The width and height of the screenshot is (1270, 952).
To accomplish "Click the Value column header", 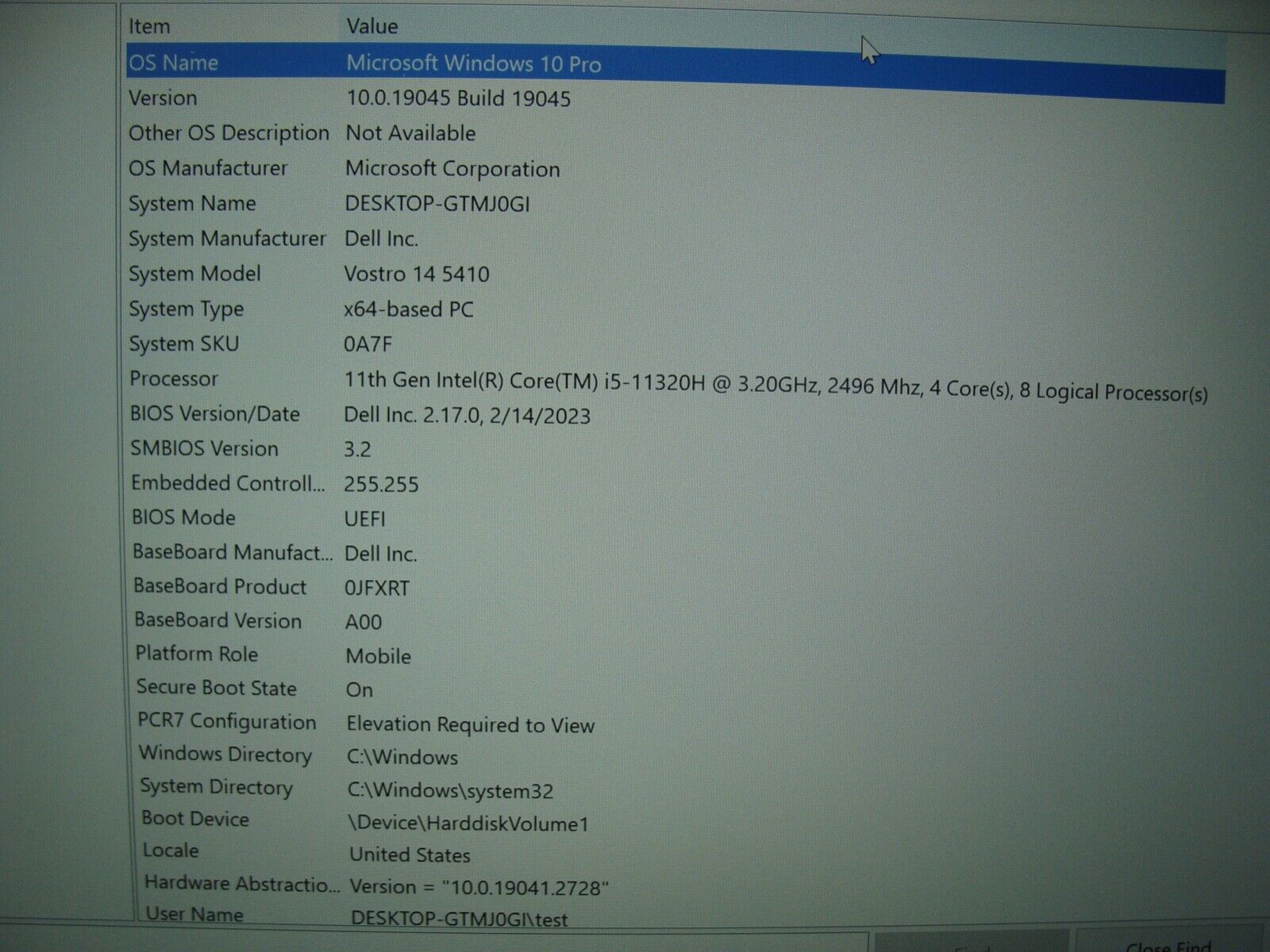I will pos(371,26).
